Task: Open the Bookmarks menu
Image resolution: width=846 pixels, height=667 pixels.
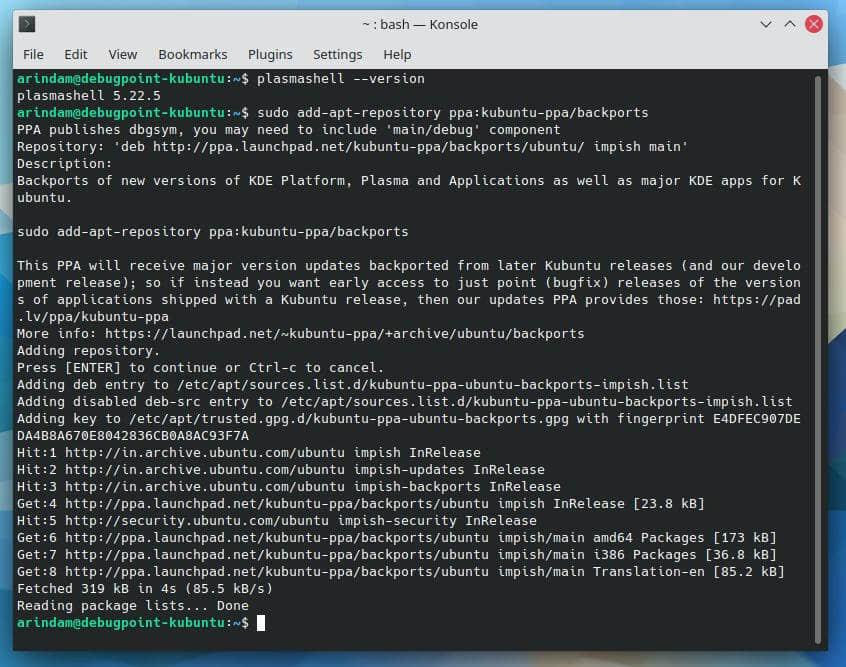Action: (x=193, y=54)
